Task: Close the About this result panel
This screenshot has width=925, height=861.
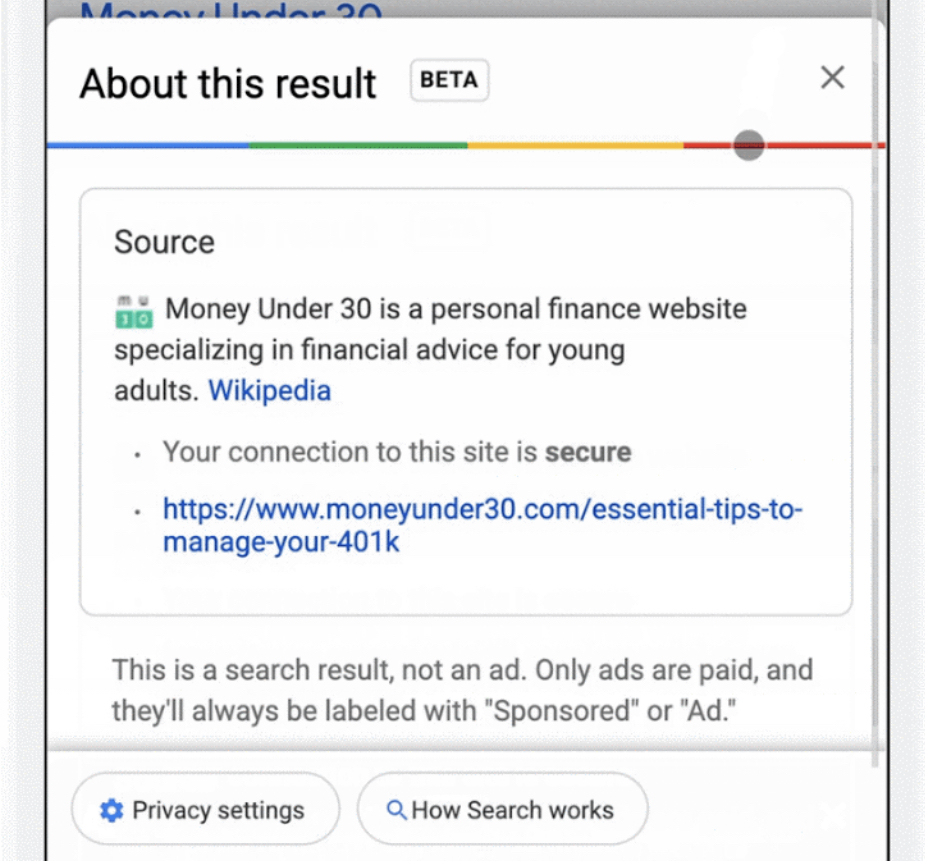Action: (x=832, y=78)
